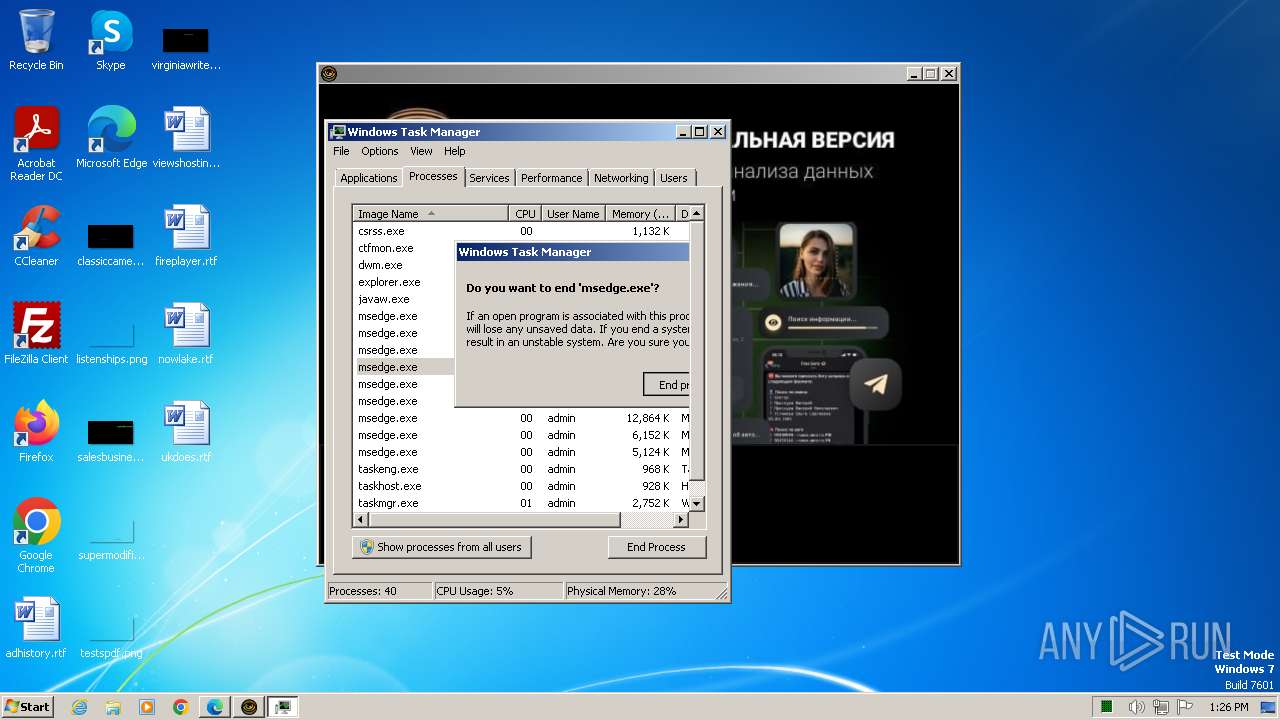
Task: Click the horizontal scrollbar right arrow
Action: 681,520
